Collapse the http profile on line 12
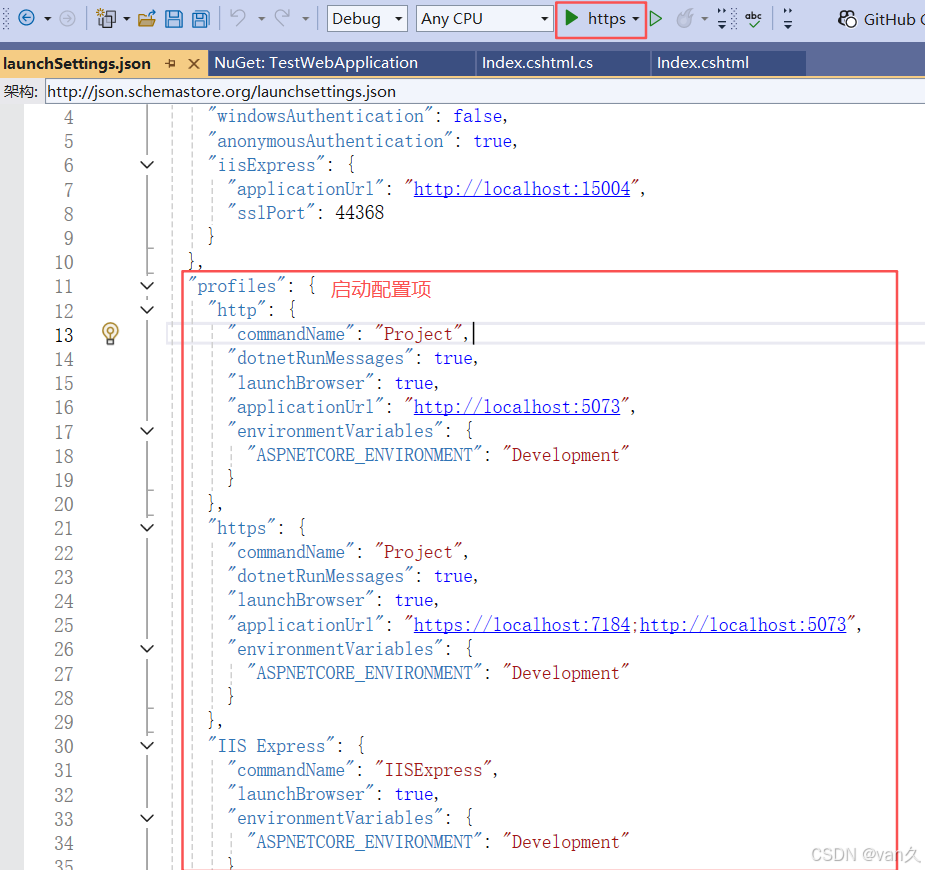The image size is (925, 870). coord(147,310)
